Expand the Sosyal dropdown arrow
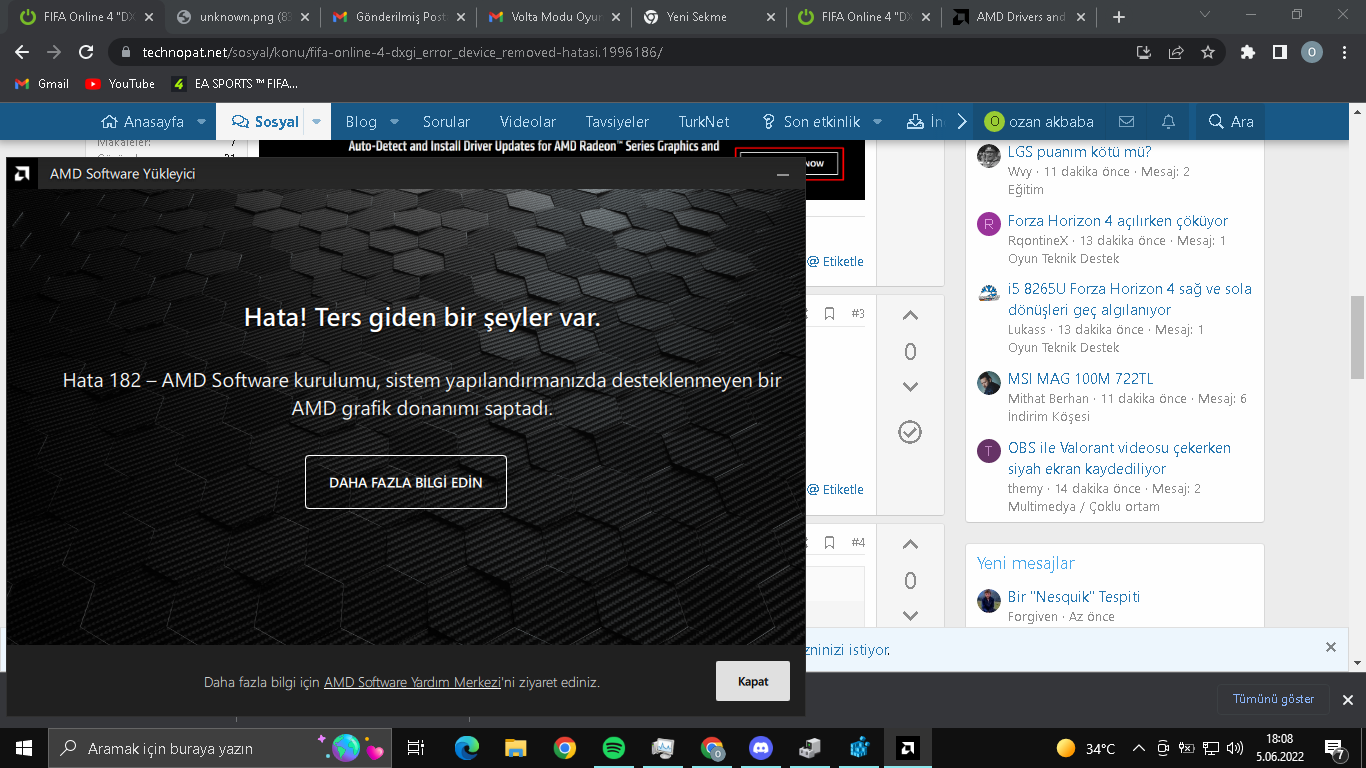This screenshot has width=1366, height=768. pyautogui.click(x=317, y=122)
